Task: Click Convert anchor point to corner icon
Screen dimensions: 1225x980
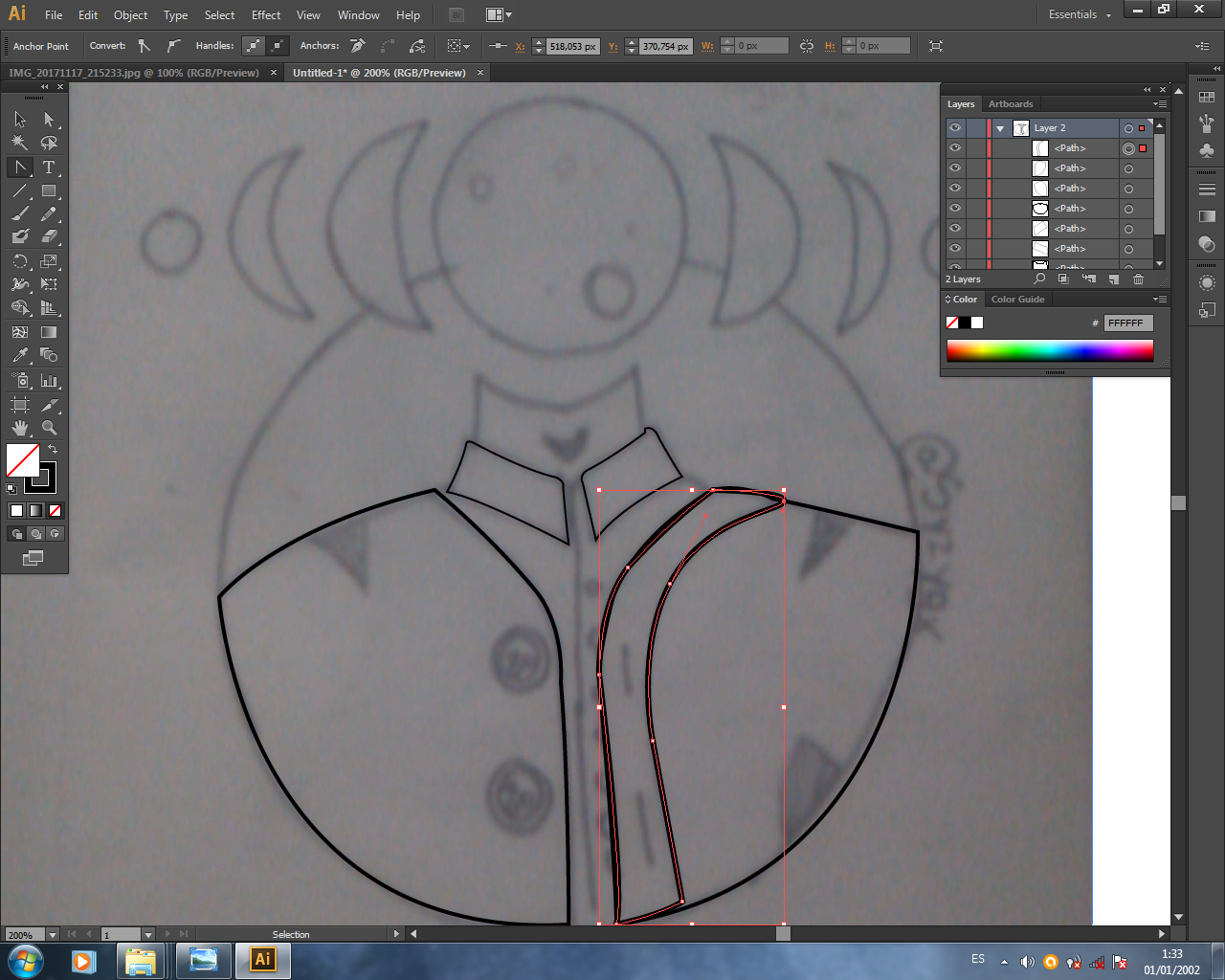Action: 145,46
